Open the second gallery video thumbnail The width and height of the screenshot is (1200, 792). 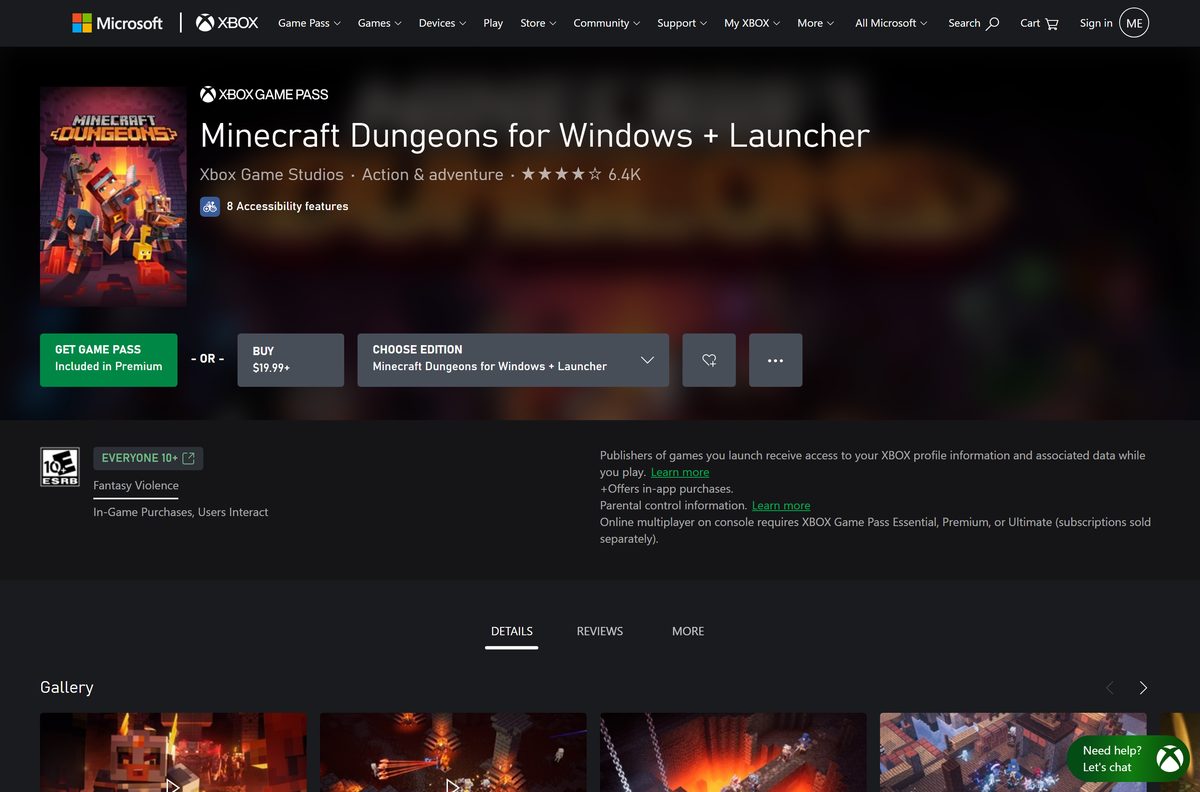453,752
